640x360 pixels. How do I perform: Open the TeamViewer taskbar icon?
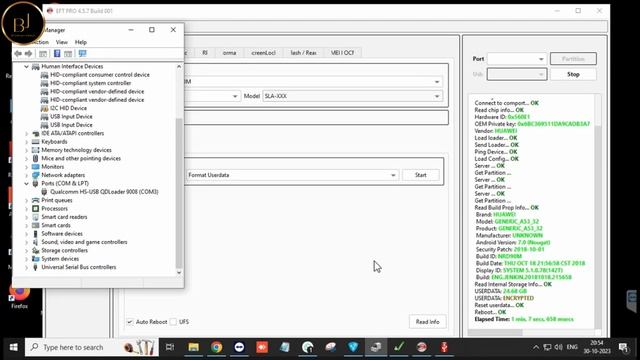[x=239, y=347]
